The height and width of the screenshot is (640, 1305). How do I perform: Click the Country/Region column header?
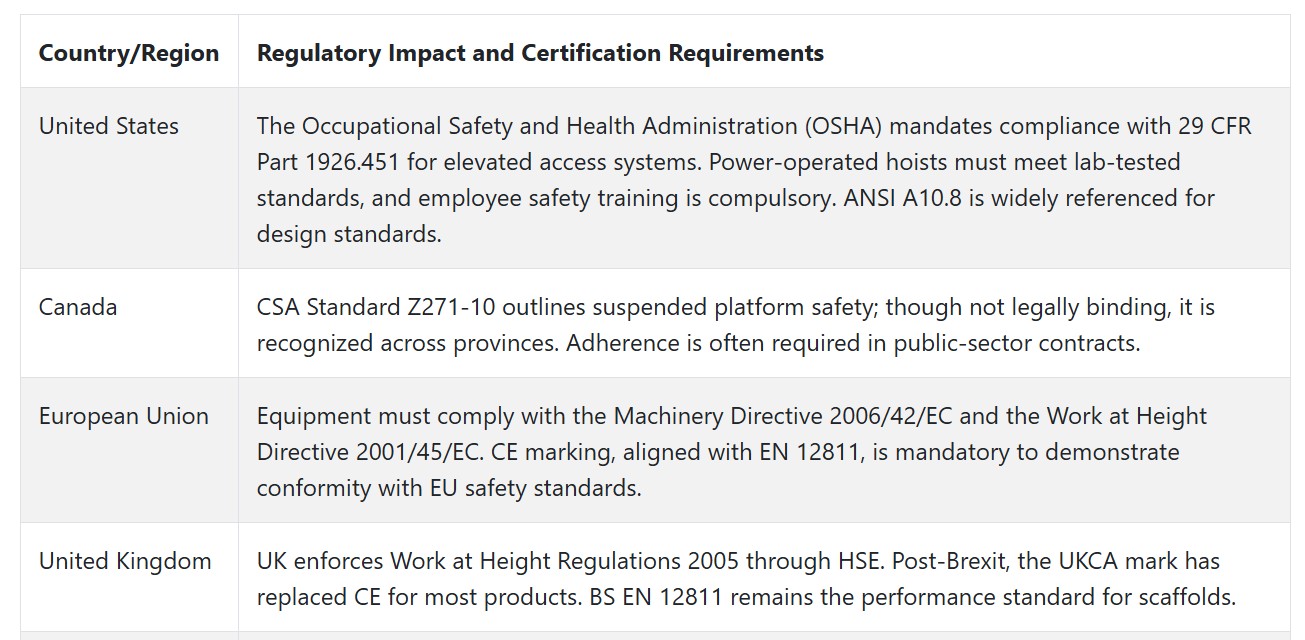(x=129, y=53)
